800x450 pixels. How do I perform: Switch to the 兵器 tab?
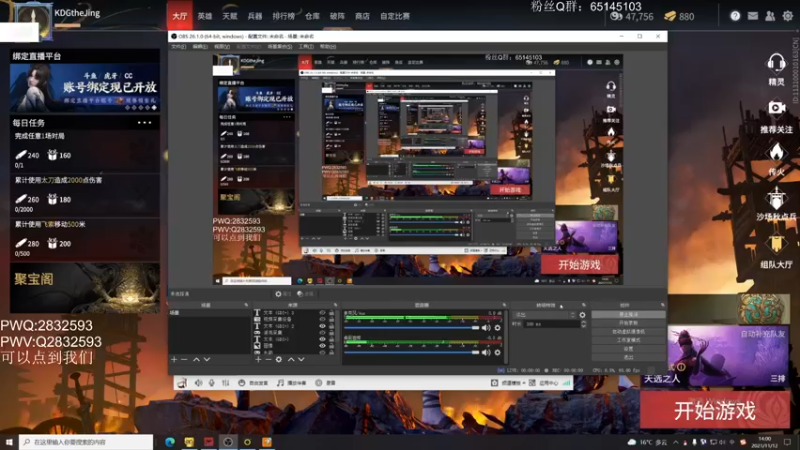(255, 16)
